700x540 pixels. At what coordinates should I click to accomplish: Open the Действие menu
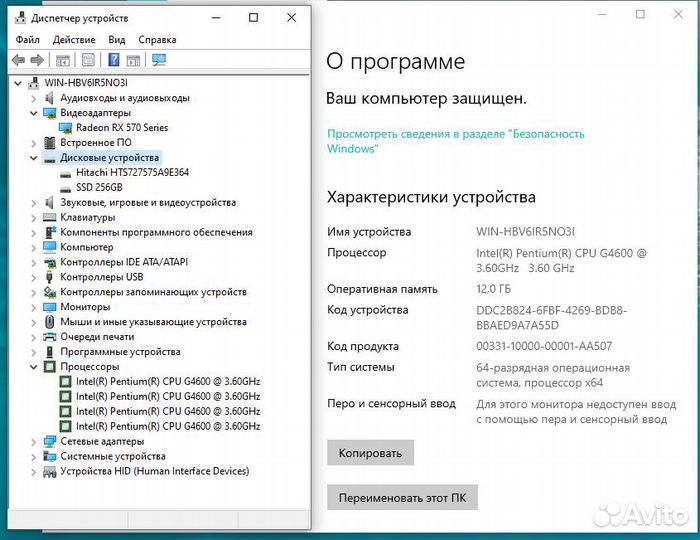tap(74, 40)
